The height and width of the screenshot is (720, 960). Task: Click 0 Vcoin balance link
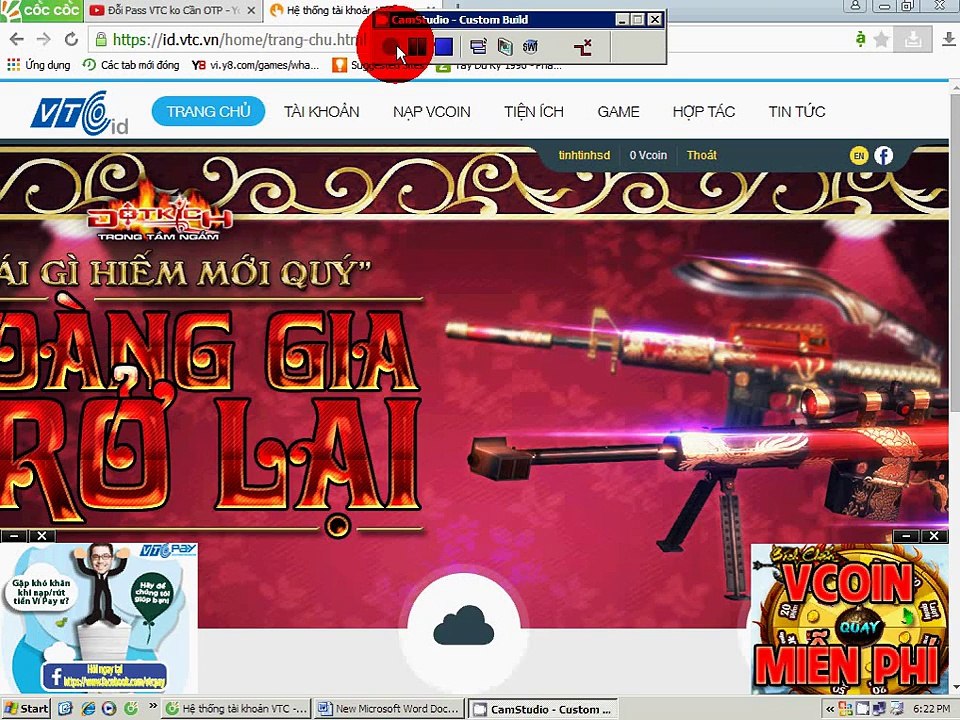[x=648, y=156]
